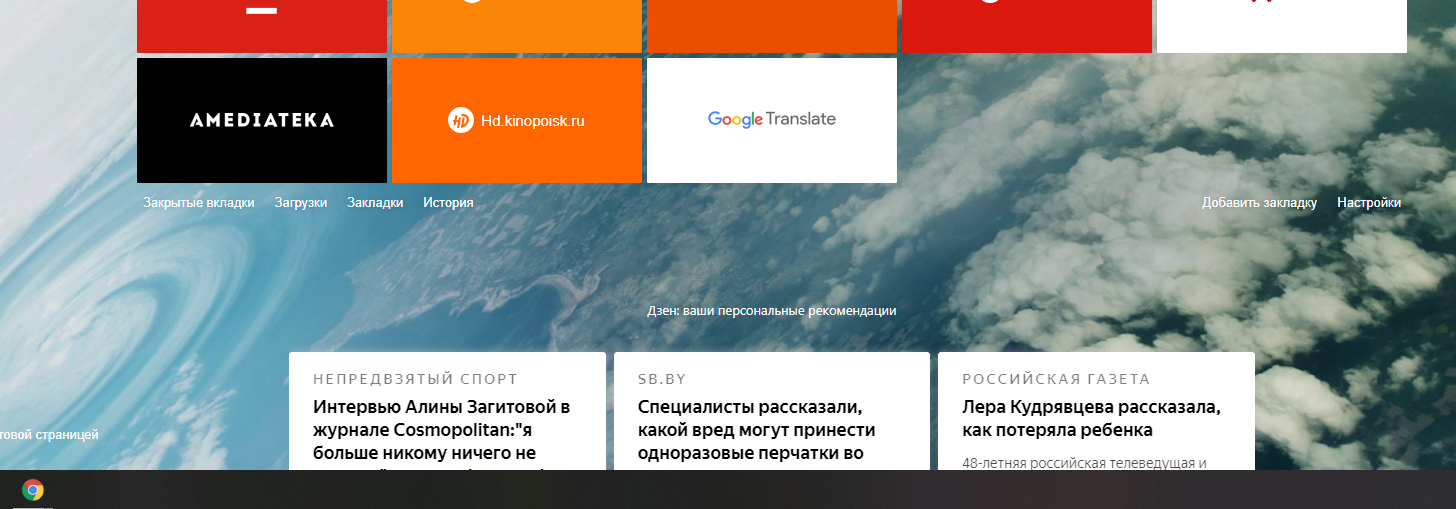
Task: Click Добавить закладку to add a tile
Action: coord(1259,202)
